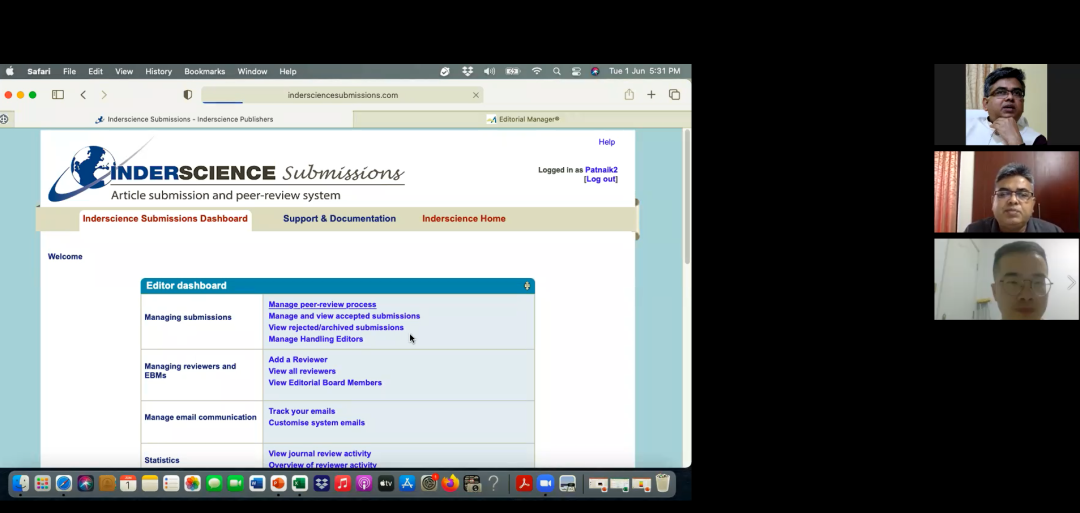The width and height of the screenshot is (1080, 513).
Task: Collapse the Editor dashboard panel arrow
Action: (527, 286)
